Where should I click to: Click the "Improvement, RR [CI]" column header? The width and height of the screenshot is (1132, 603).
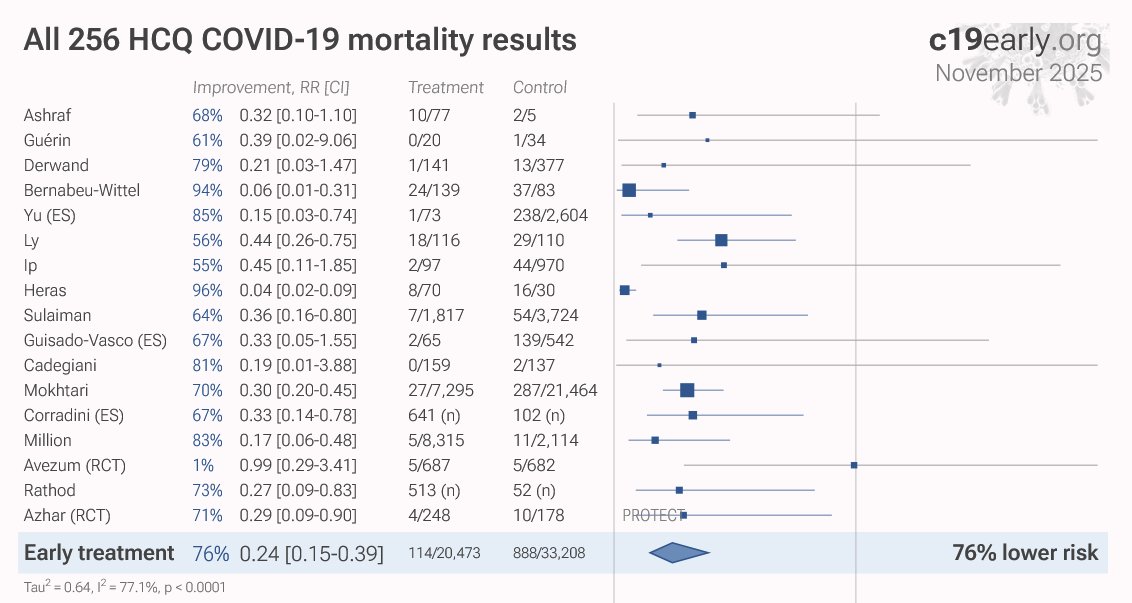click(270, 87)
